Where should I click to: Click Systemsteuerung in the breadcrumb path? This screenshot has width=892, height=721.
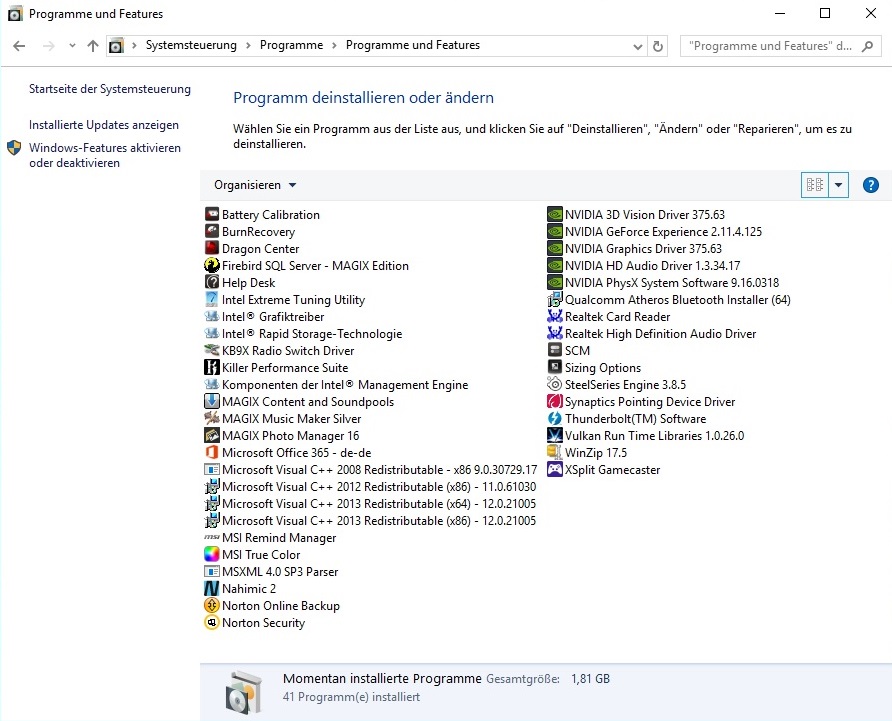(x=191, y=45)
